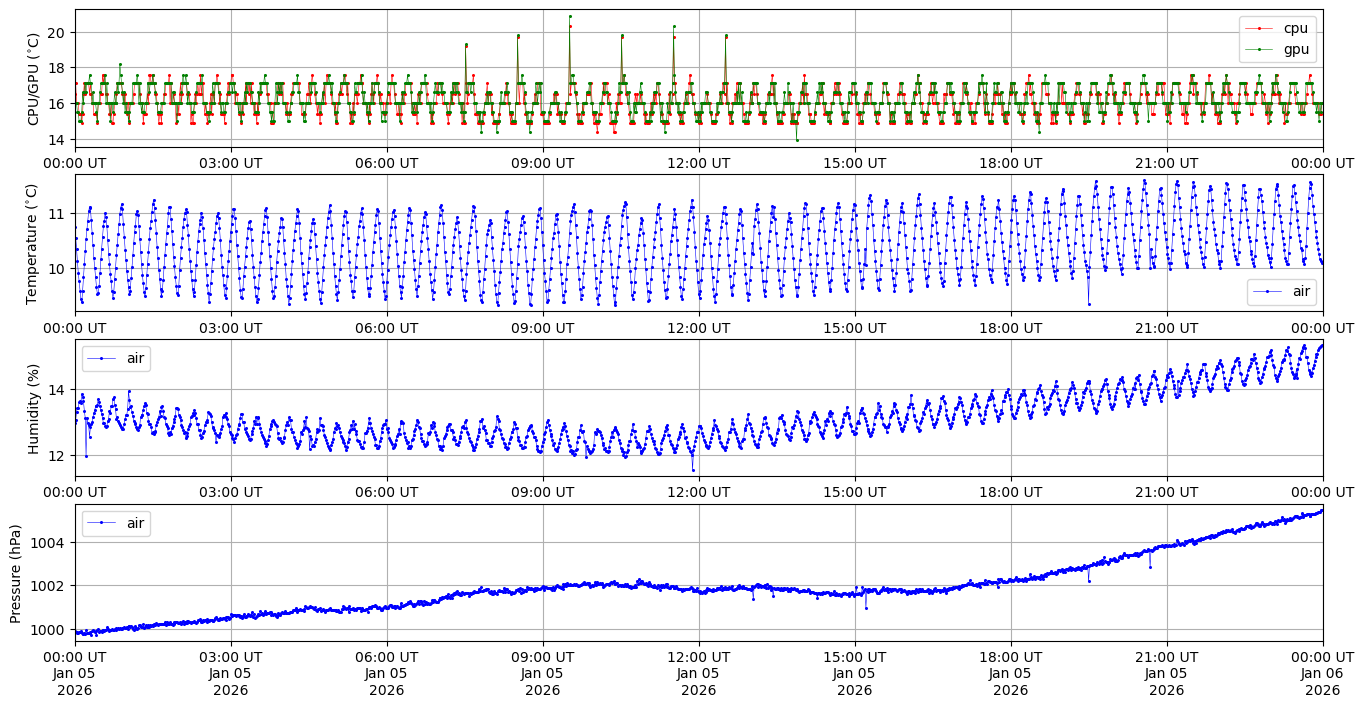Click the CPU/GPU (°C) y-axis label
Screen dimensions: 1364x707
point(33,79)
